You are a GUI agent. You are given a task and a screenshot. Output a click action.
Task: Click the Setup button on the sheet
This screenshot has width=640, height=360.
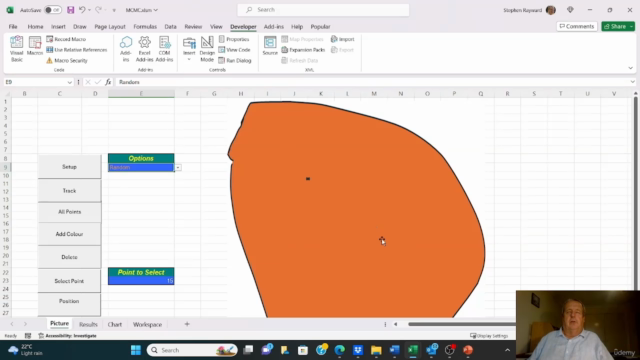click(x=69, y=167)
